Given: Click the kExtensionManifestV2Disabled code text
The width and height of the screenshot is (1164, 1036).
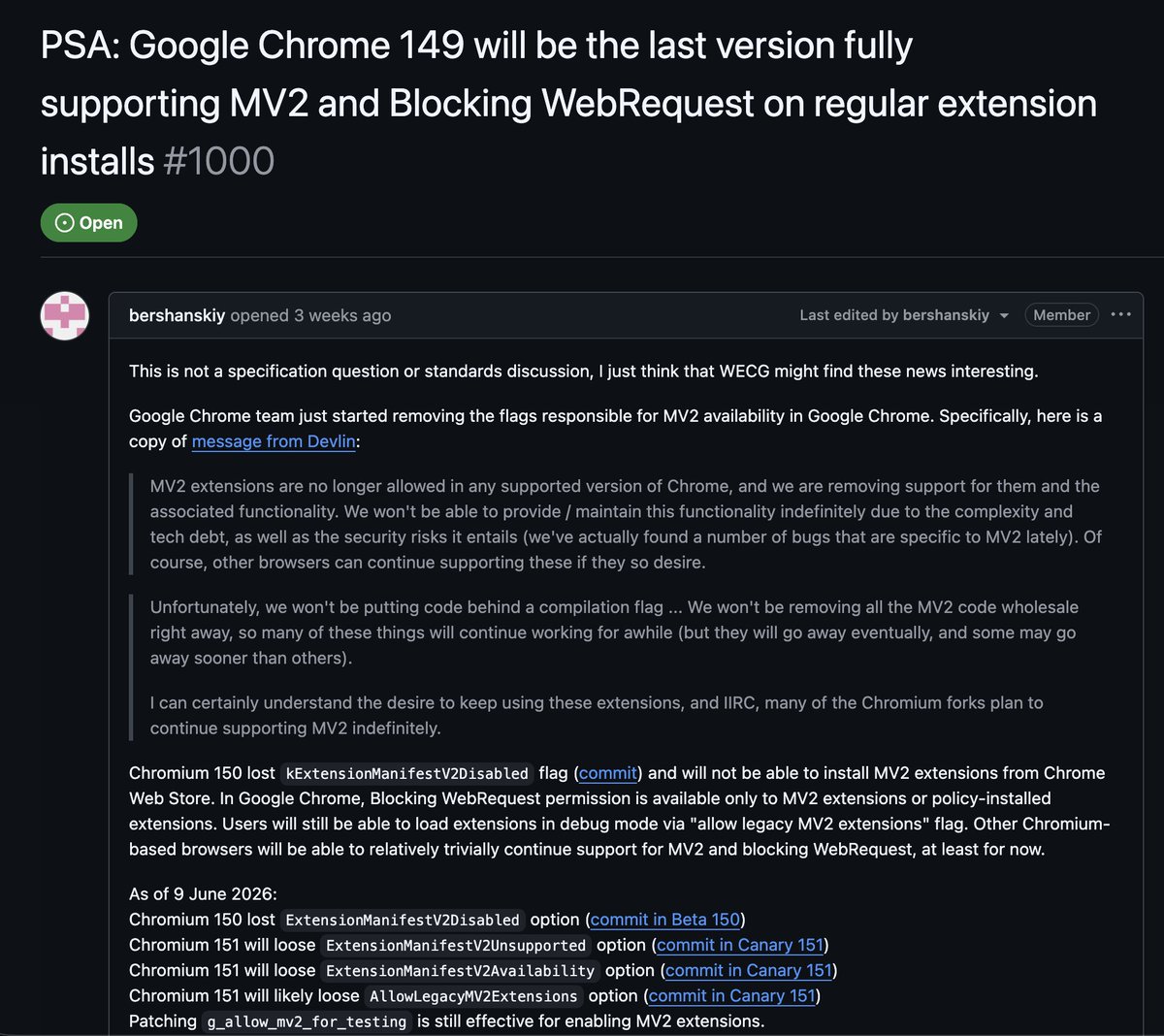Looking at the screenshot, I should [x=406, y=774].
